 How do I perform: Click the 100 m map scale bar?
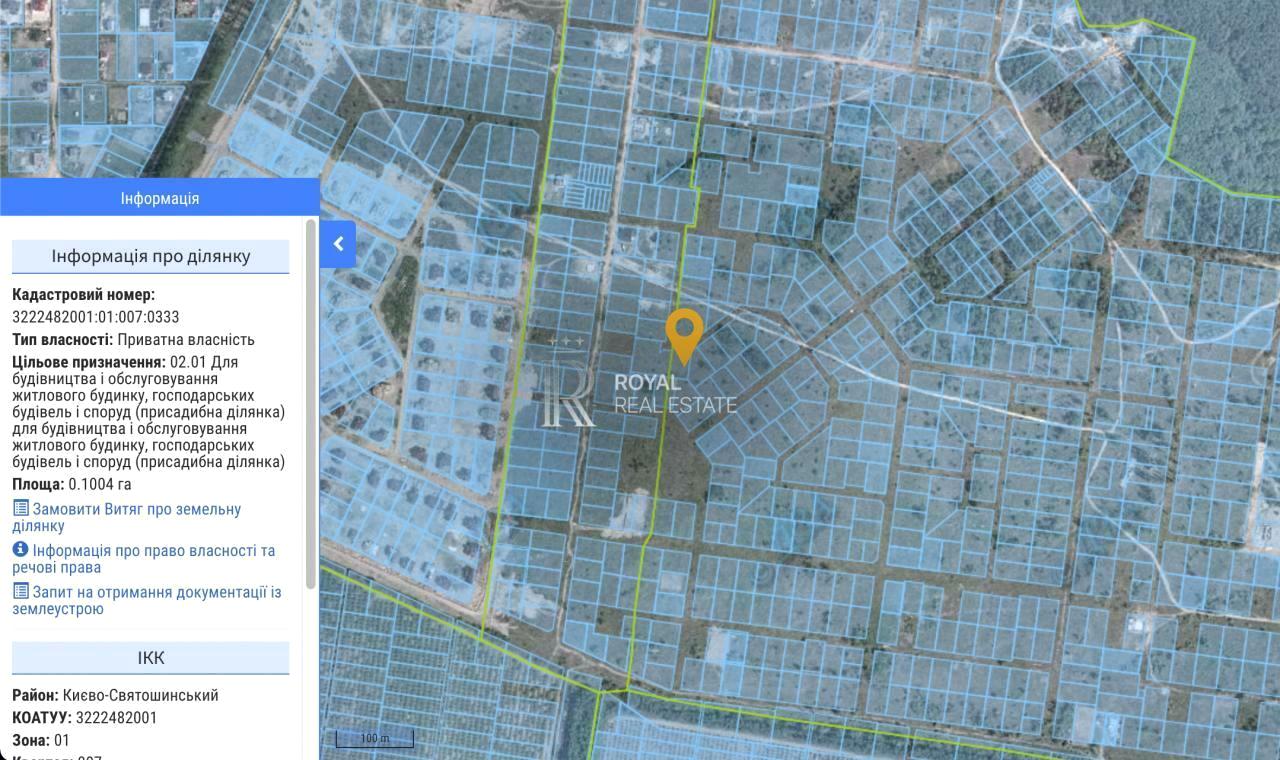(374, 739)
